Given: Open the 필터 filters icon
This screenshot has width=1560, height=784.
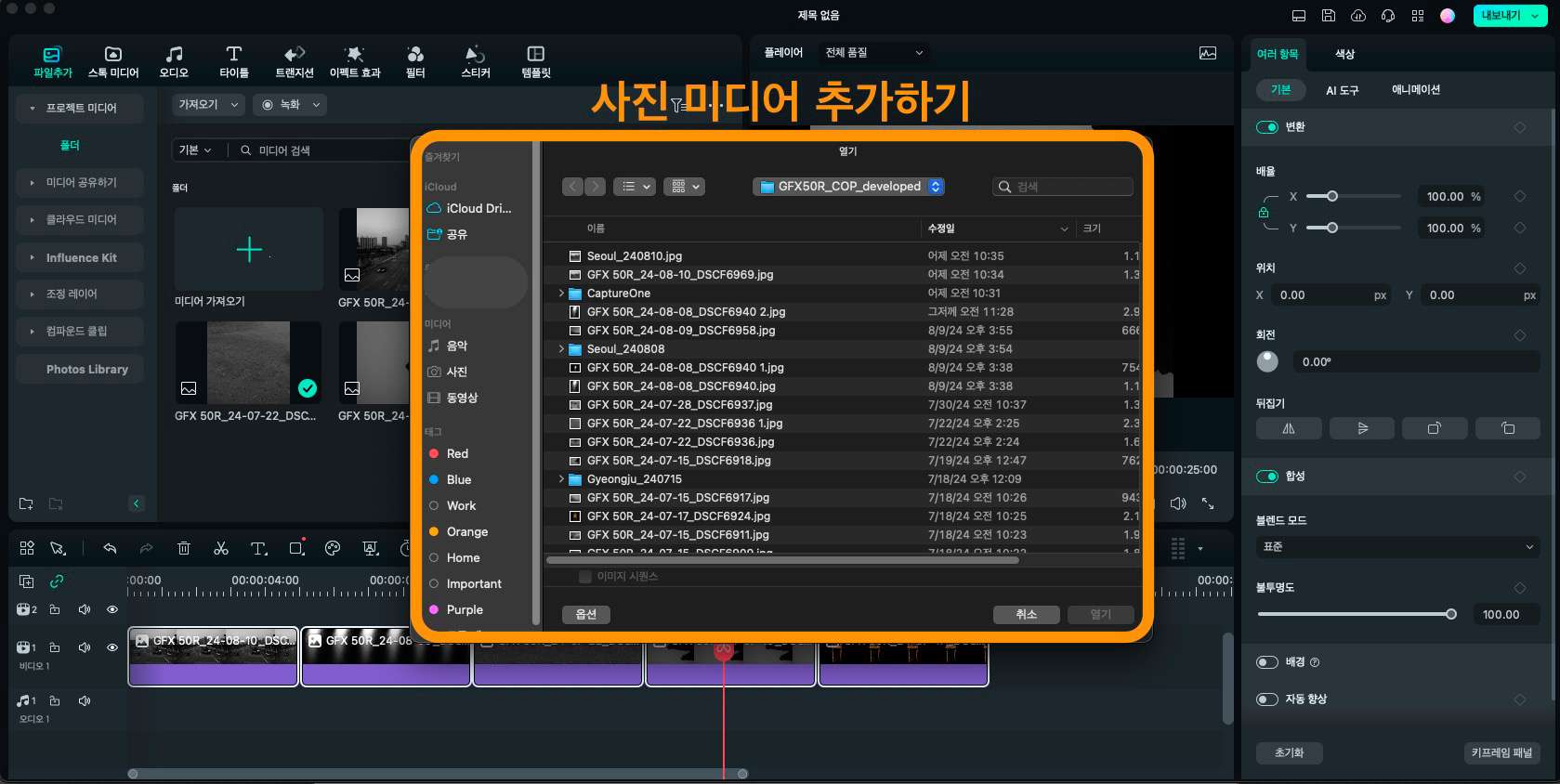Looking at the screenshot, I should [415, 62].
